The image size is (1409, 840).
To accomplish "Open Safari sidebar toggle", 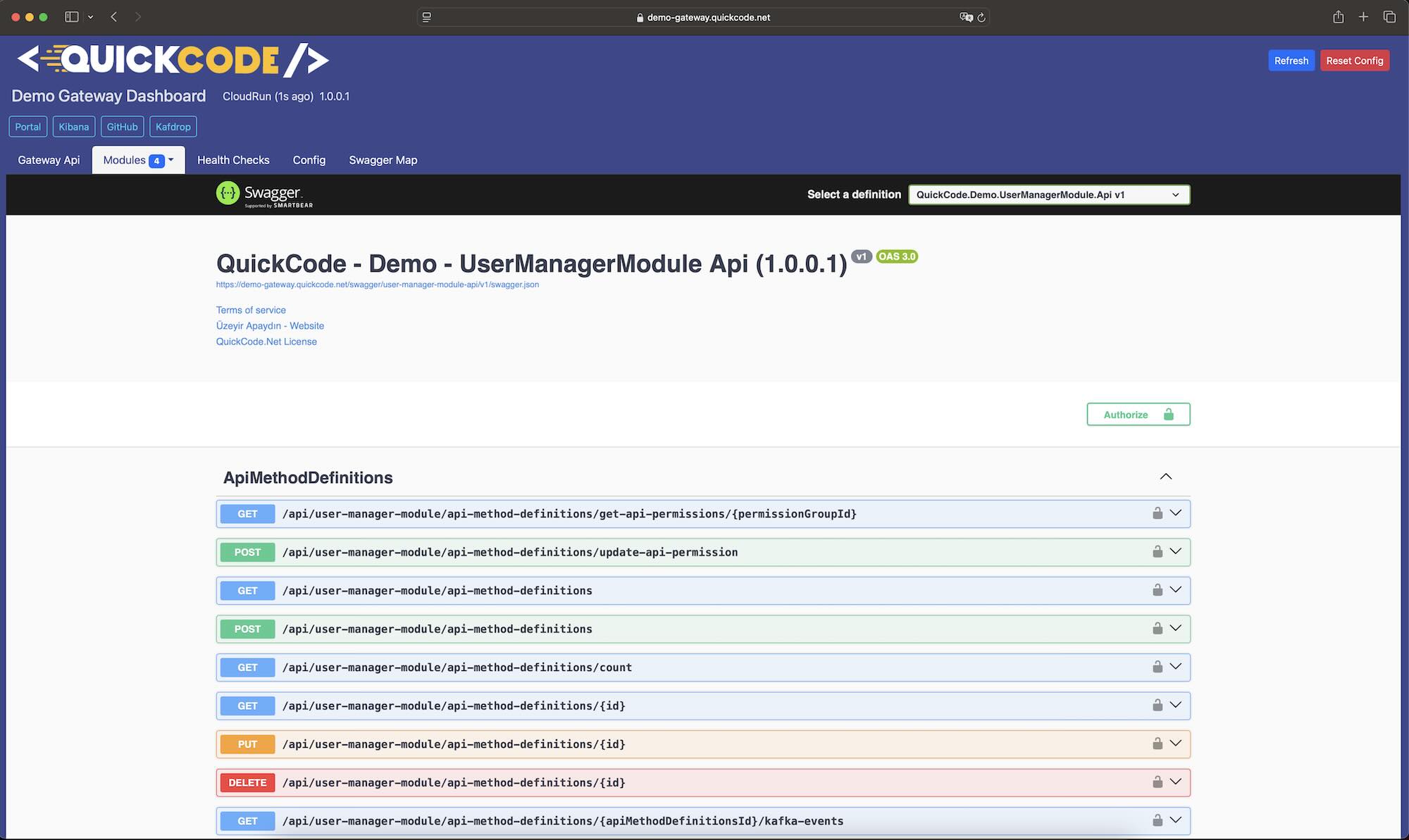I will pyautogui.click(x=71, y=17).
